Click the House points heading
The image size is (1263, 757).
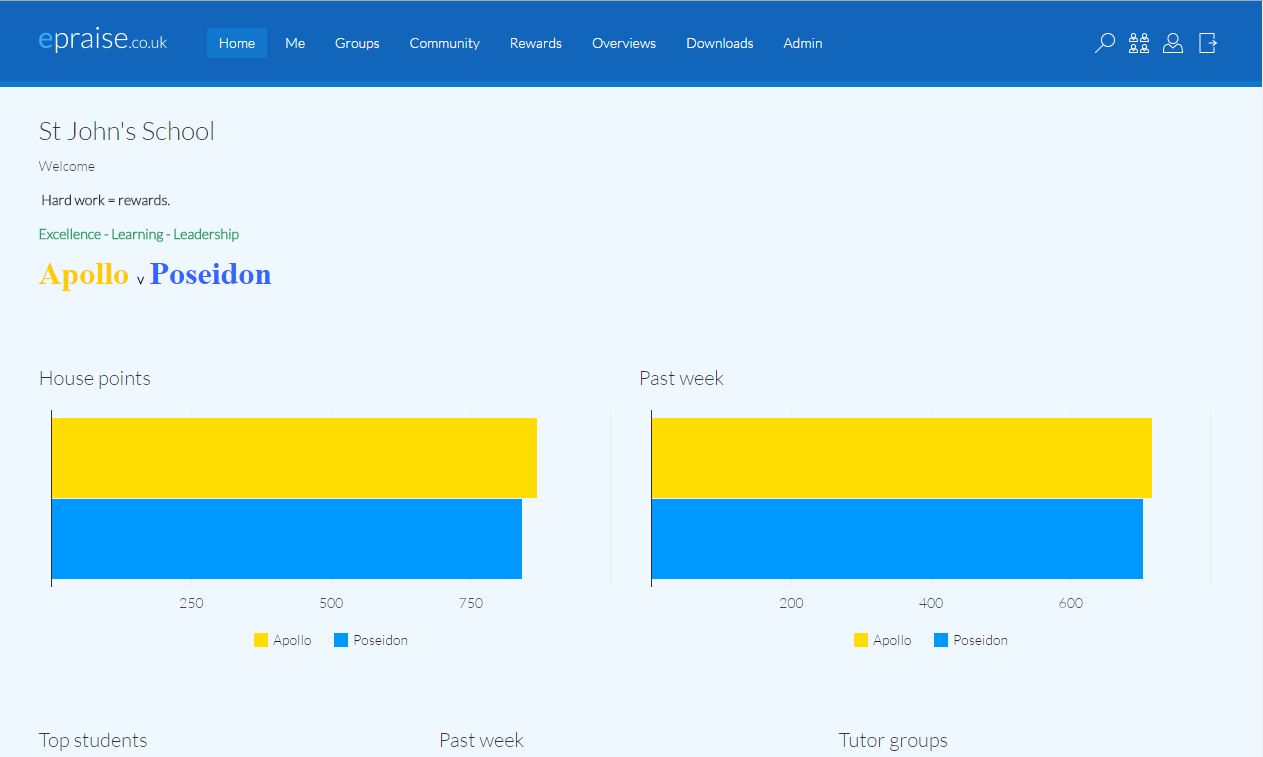click(95, 378)
